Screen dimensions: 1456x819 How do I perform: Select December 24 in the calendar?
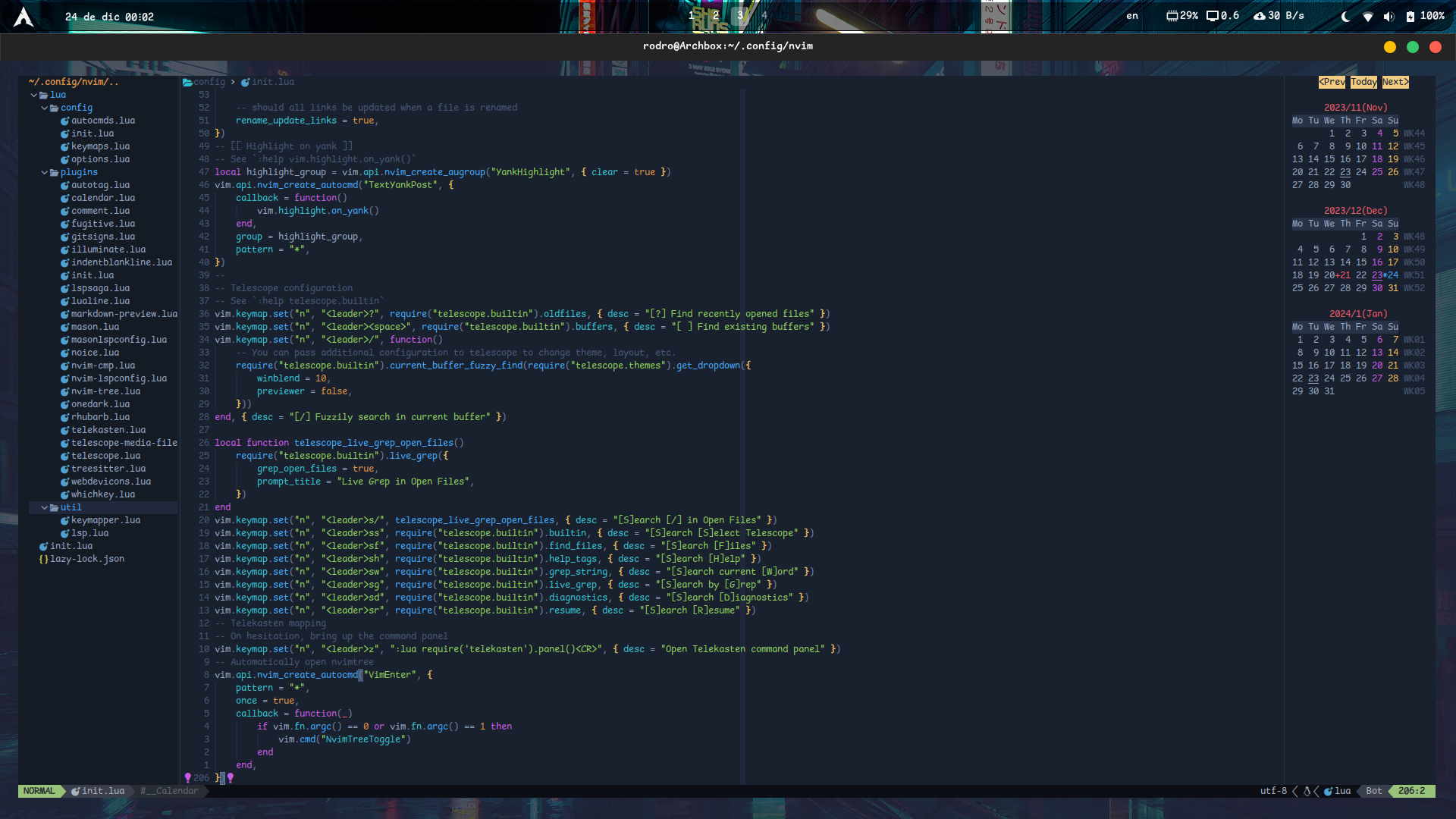coord(1393,275)
